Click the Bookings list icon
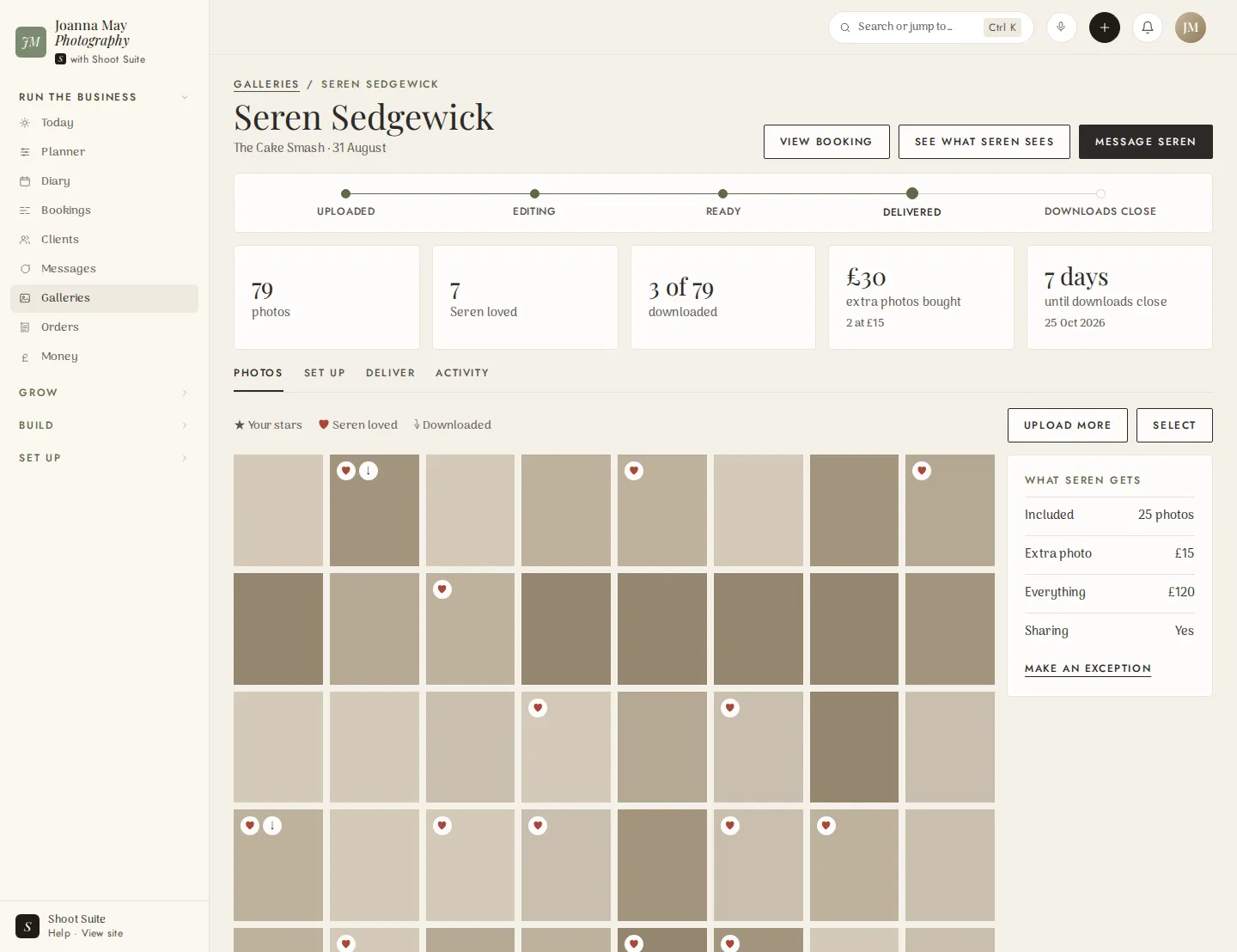 pos(25,211)
